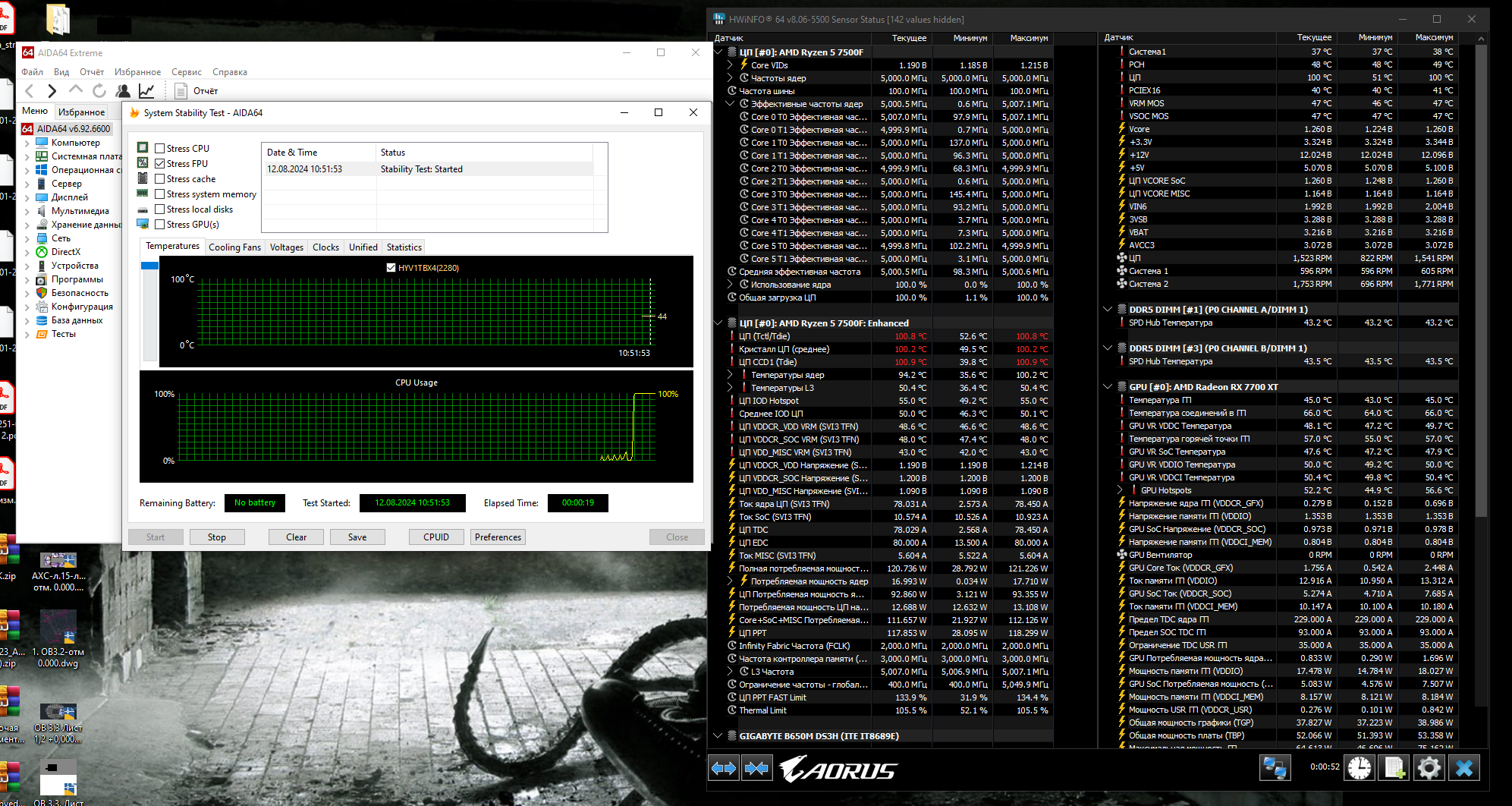This screenshot has height=806, width=1512.
Task: Open the ОВ3.2-отм dwg desktop file
Action: click(58, 639)
